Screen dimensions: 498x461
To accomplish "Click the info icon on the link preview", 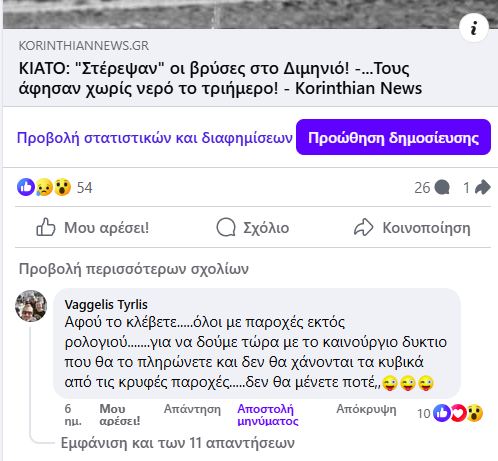I will pyautogui.click(x=474, y=28).
